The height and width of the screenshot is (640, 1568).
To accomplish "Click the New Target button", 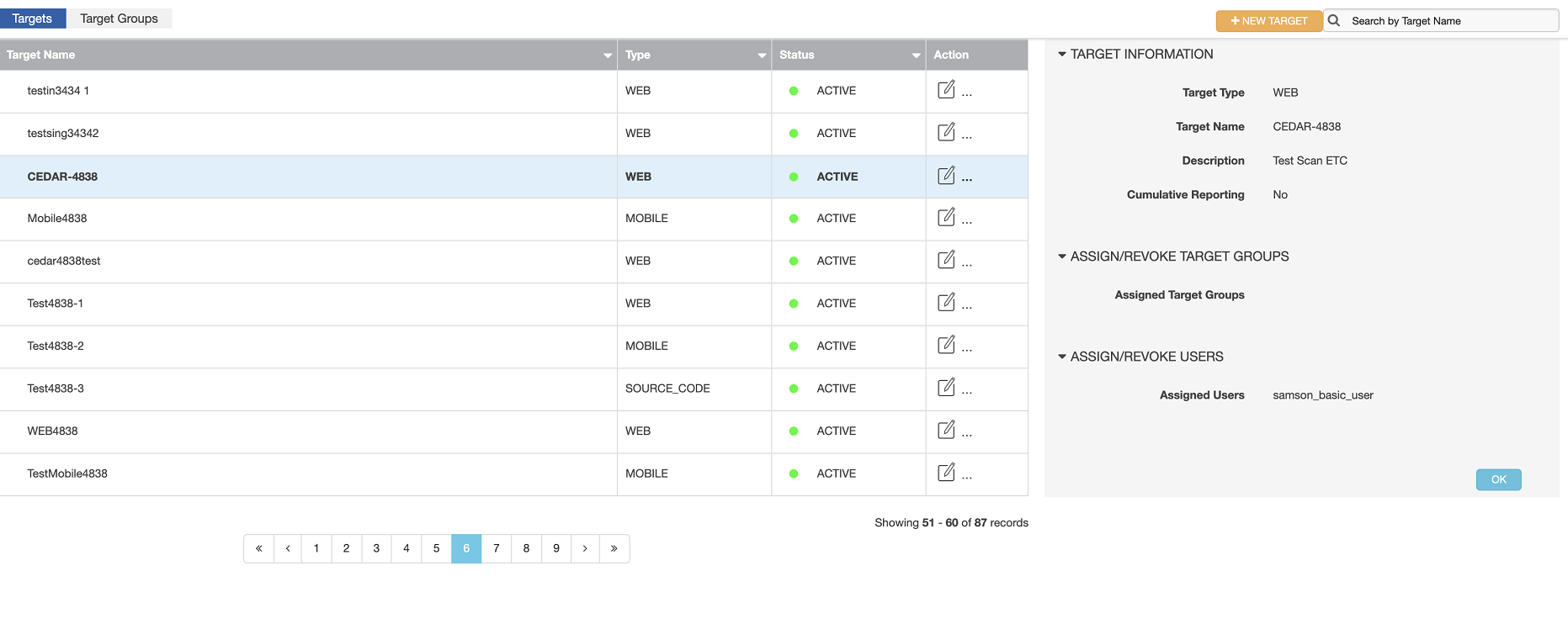I will (x=1269, y=21).
